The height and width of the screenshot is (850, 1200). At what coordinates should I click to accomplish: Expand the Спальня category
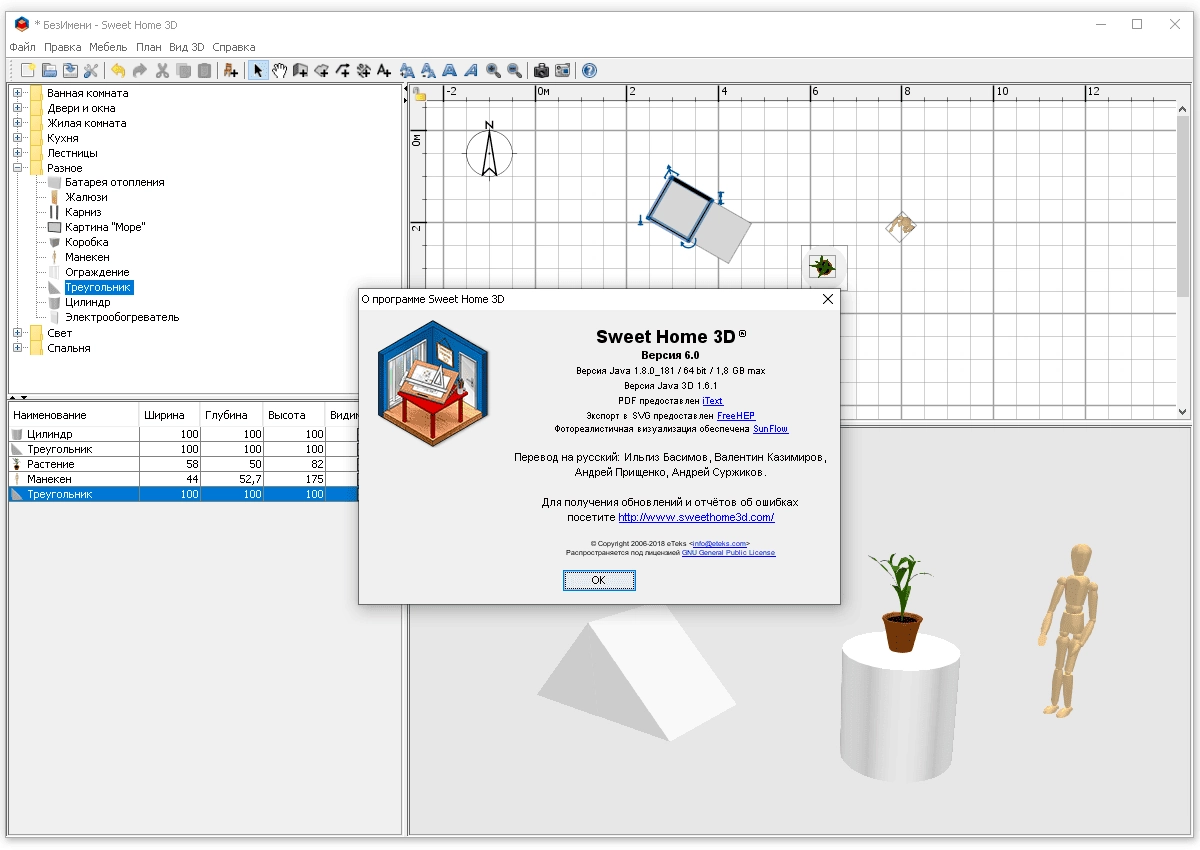[18, 348]
